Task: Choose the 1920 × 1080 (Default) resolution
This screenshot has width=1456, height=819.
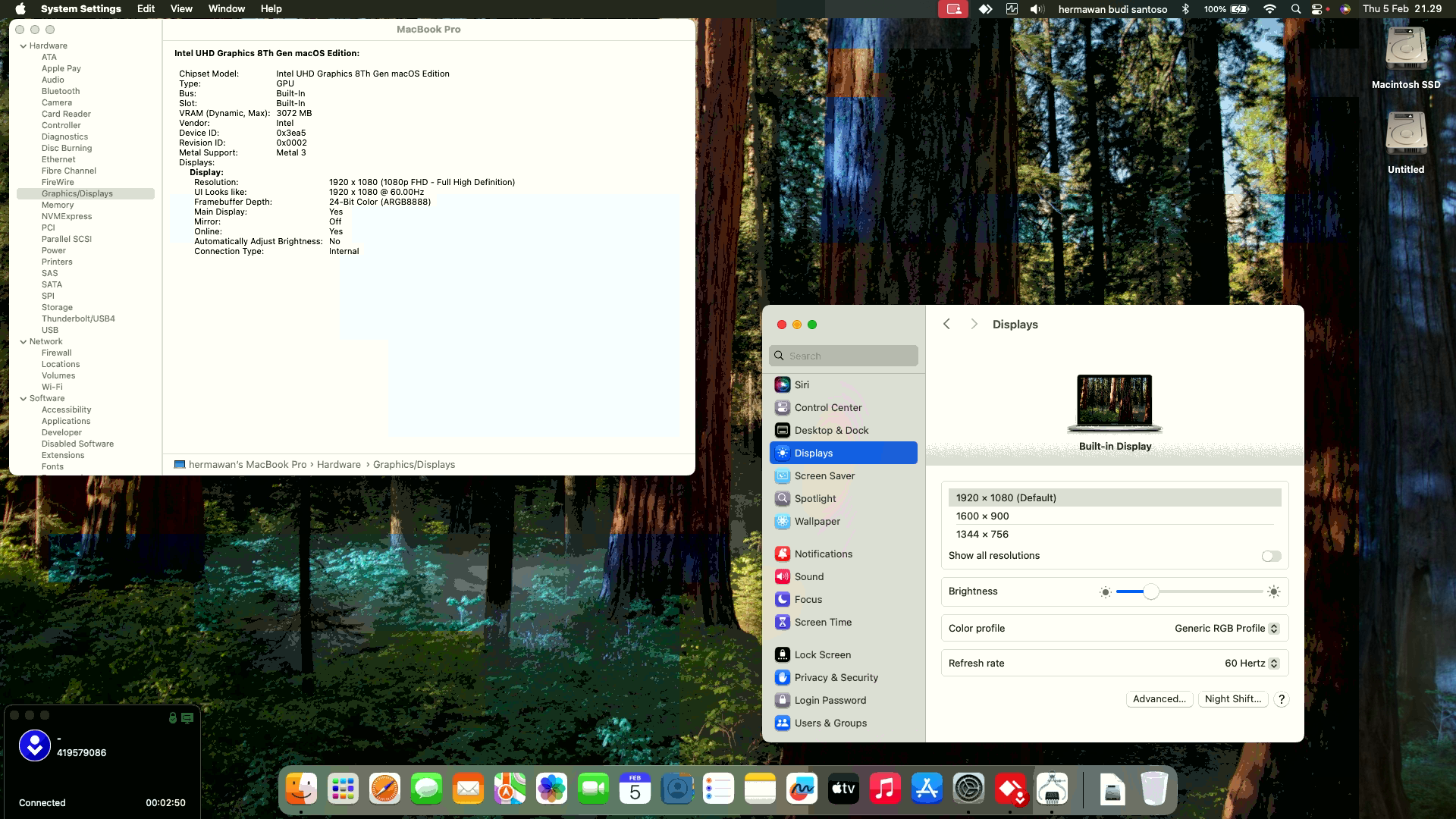Action: pyautogui.click(x=1115, y=497)
